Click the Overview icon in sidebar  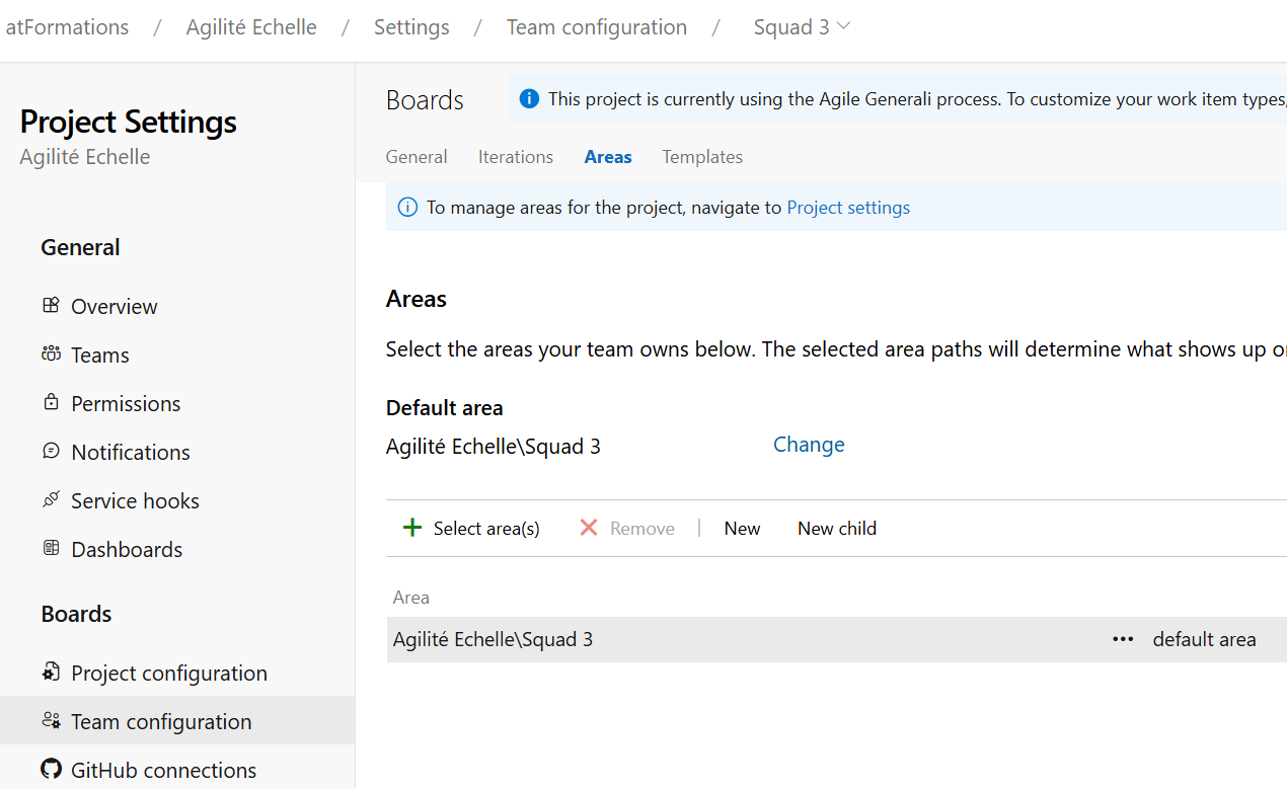[x=51, y=305]
